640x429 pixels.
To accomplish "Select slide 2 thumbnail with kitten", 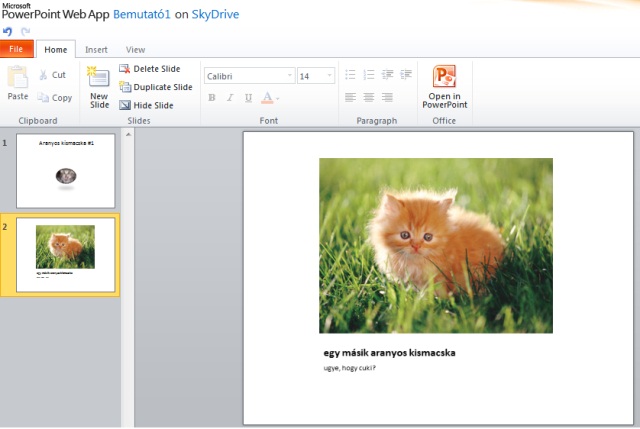I will [66, 255].
